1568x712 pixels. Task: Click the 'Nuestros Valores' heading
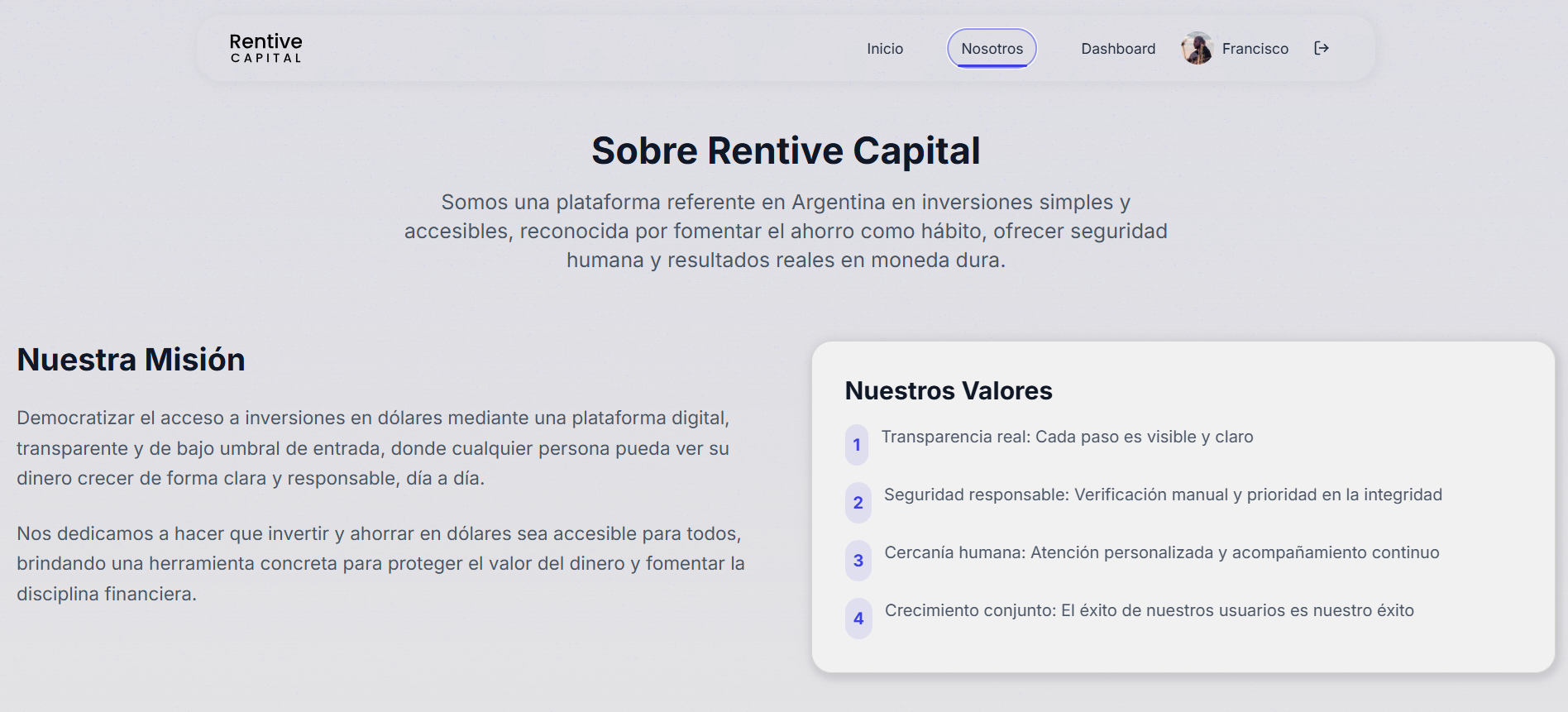click(x=949, y=390)
